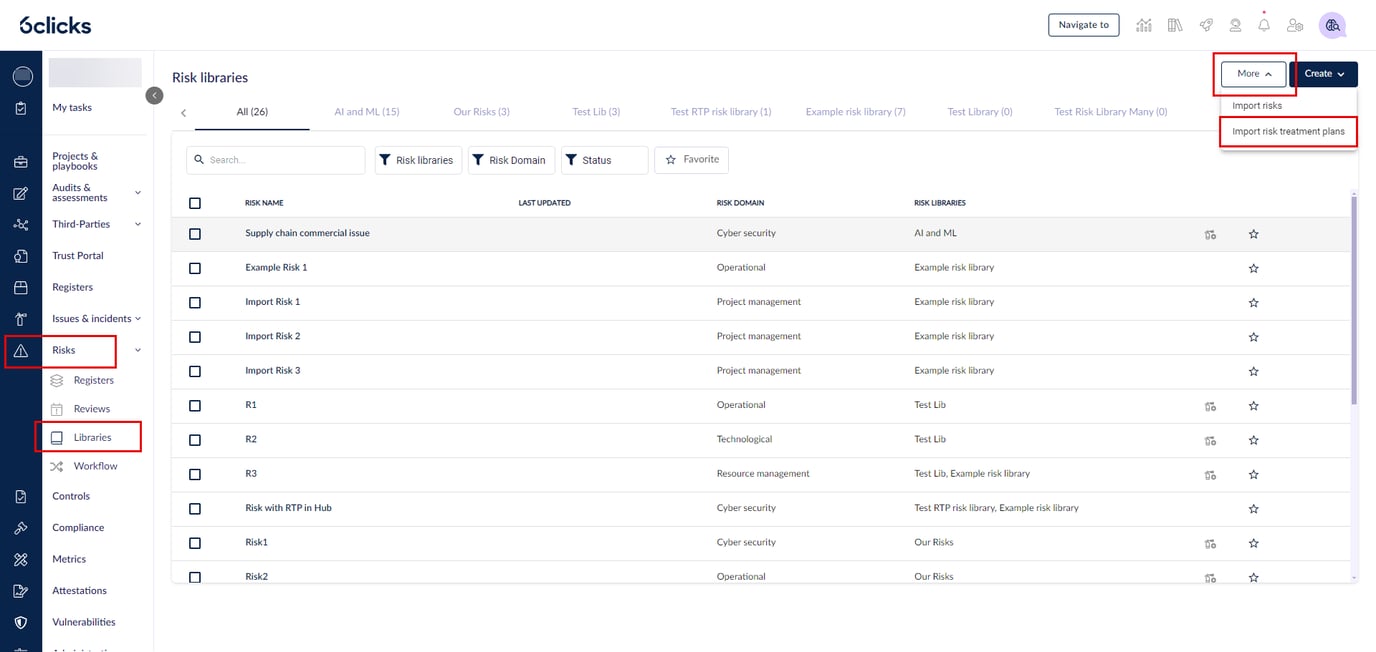Open the user profile avatar
The height and width of the screenshot is (652, 1376).
pos(1331,26)
